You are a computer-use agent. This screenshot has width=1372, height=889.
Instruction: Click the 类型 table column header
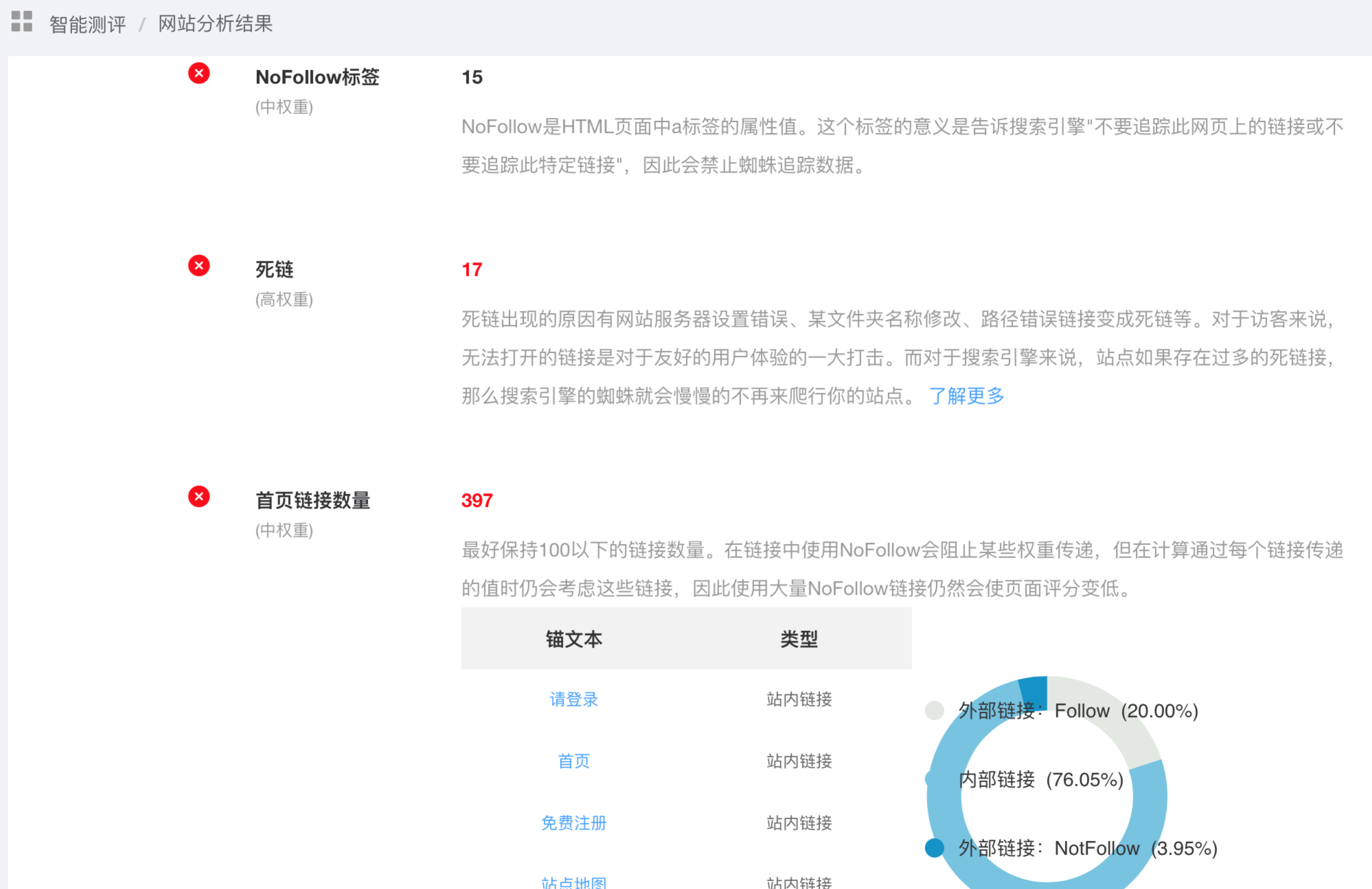[799, 639]
